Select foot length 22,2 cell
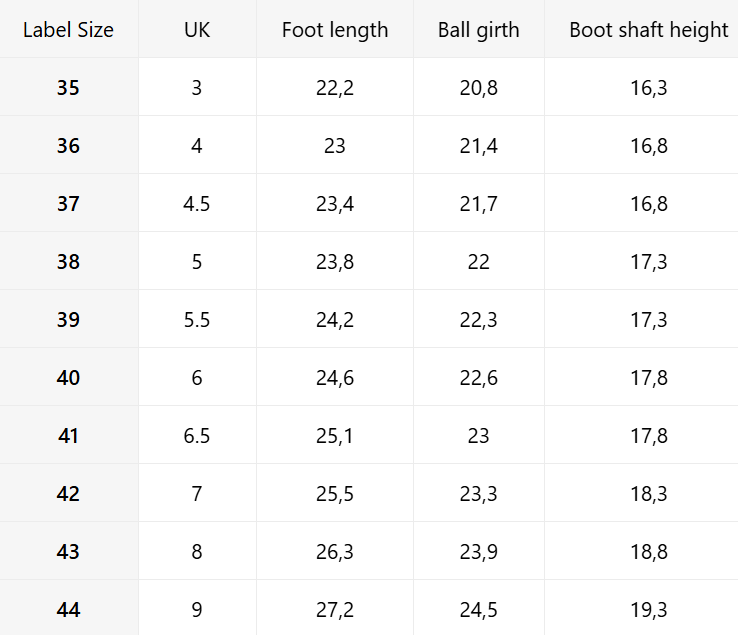 (x=335, y=88)
